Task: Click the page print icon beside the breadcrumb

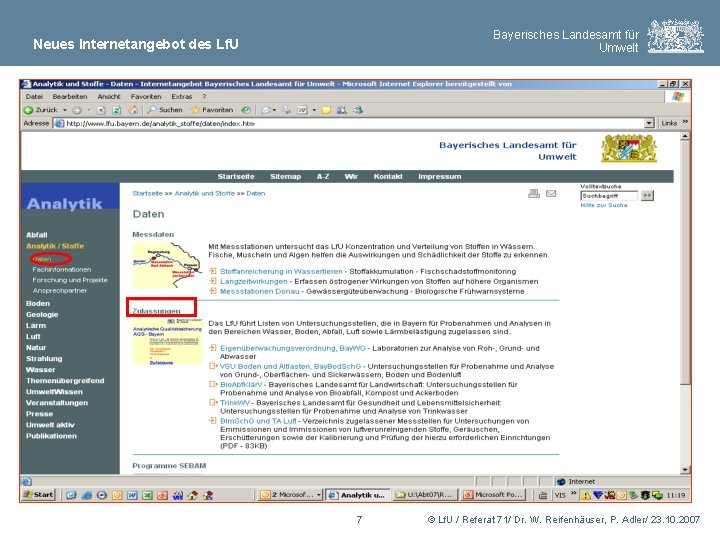Action: 534,193
